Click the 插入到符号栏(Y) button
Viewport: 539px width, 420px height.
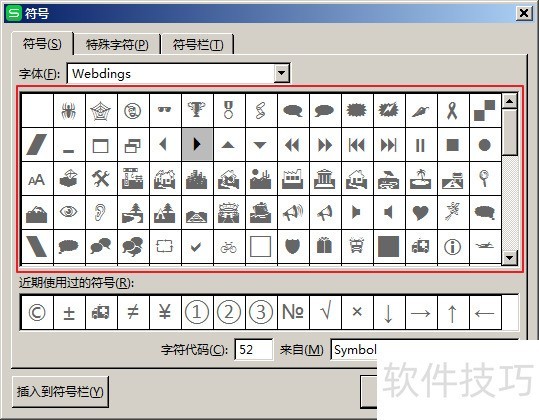point(60,391)
